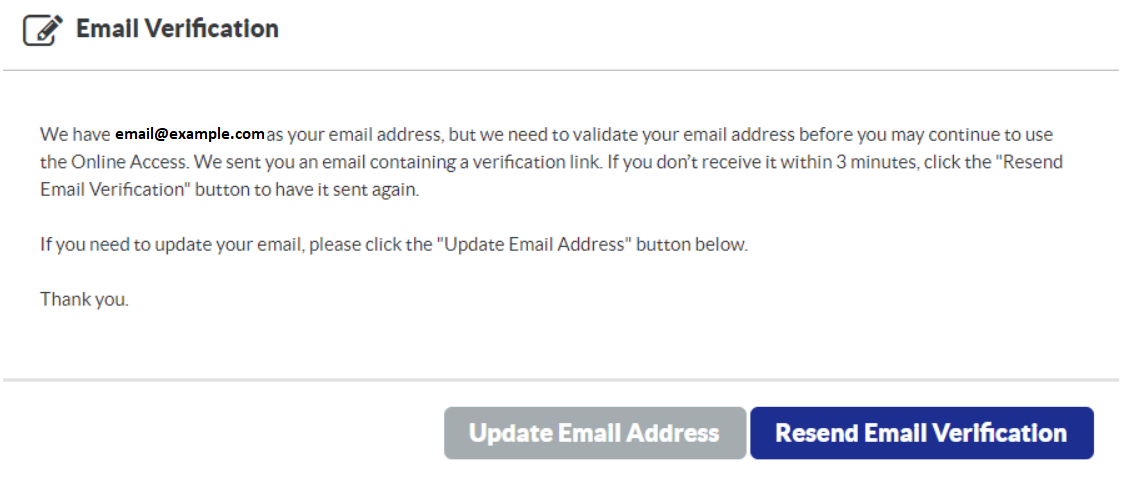Click the quoted "Update Email Address" text in paragraph
The height and width of the screenshot is (495, 1122).
click(532, 244)
